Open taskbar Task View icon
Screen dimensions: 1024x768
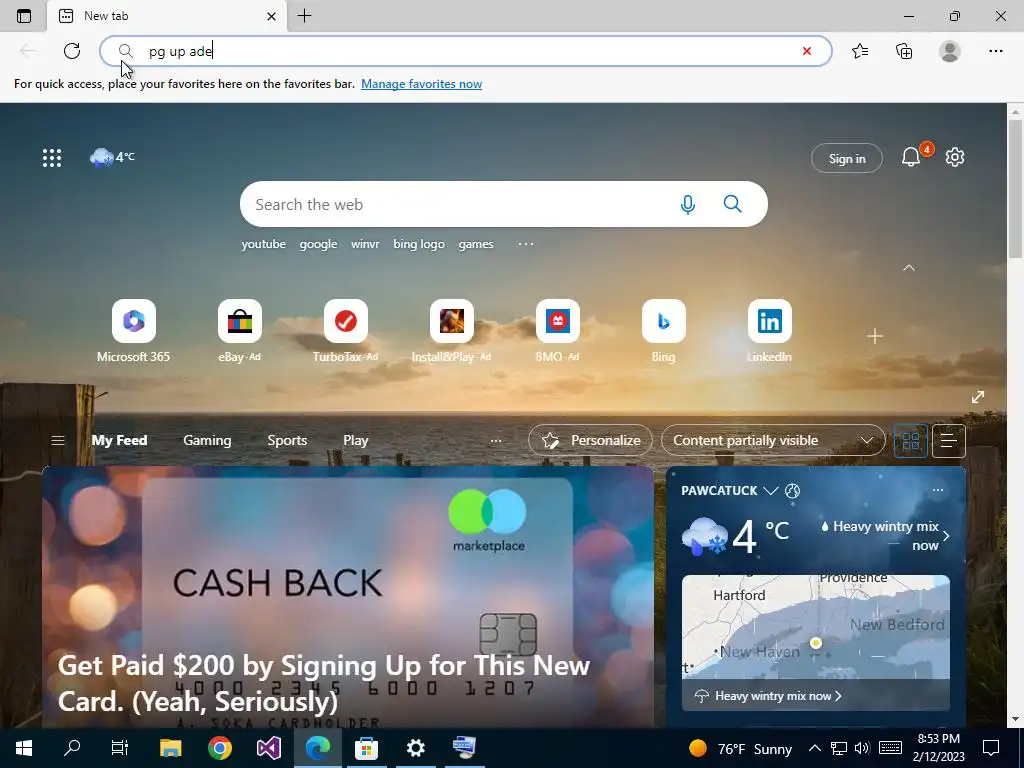[120, 748]
